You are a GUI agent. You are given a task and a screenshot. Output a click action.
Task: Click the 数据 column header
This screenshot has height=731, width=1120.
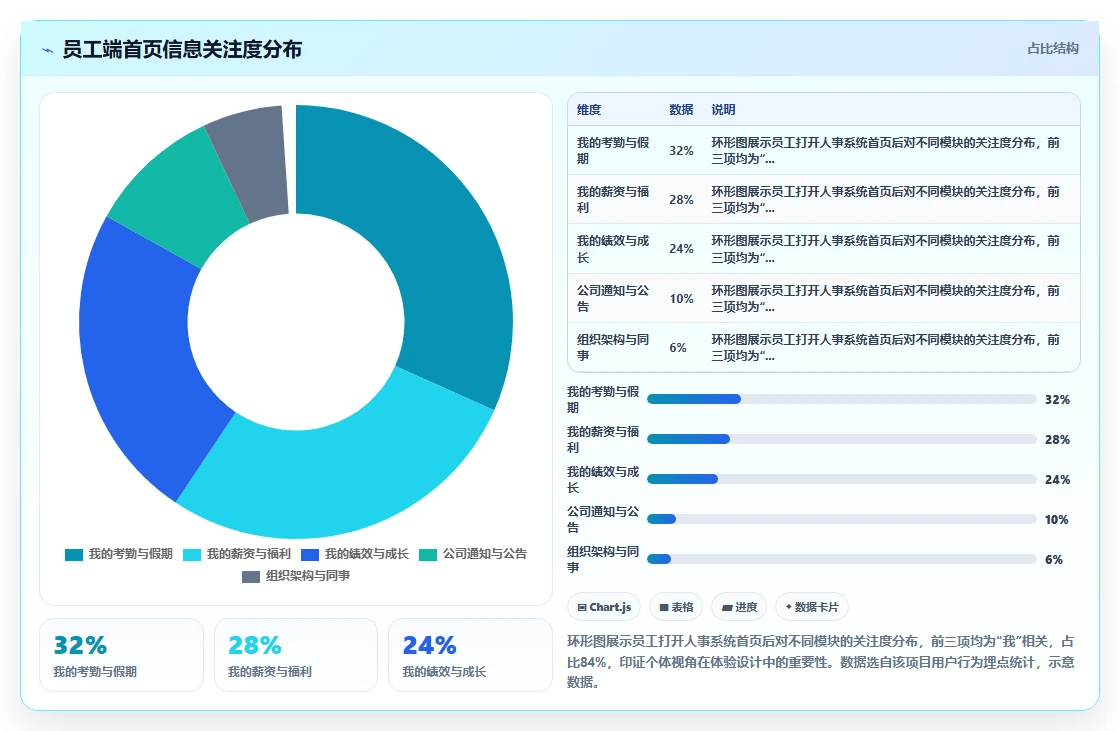tap(681, 109)
